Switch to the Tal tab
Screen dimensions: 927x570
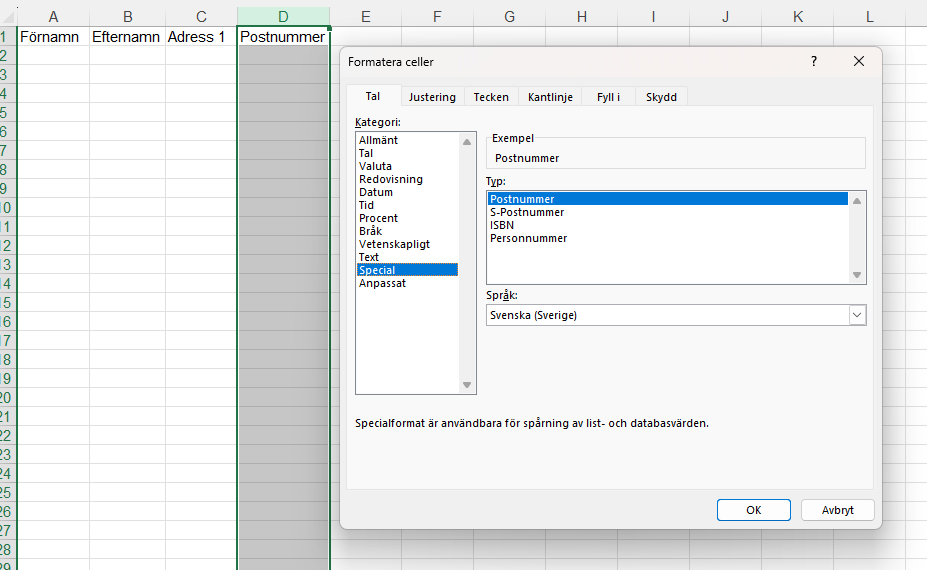coord(372,96)
